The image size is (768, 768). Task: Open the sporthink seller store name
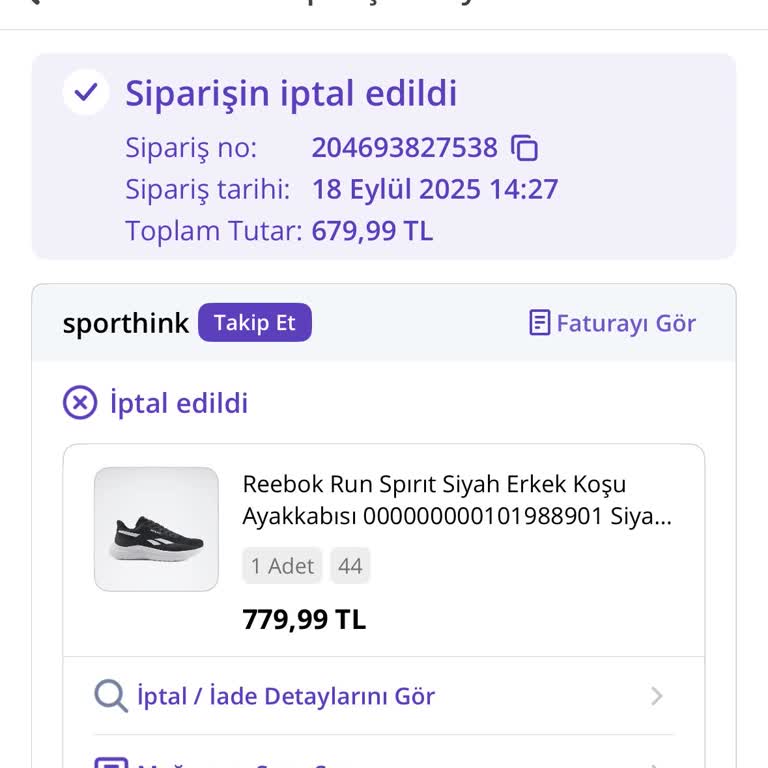pos(125,324)
